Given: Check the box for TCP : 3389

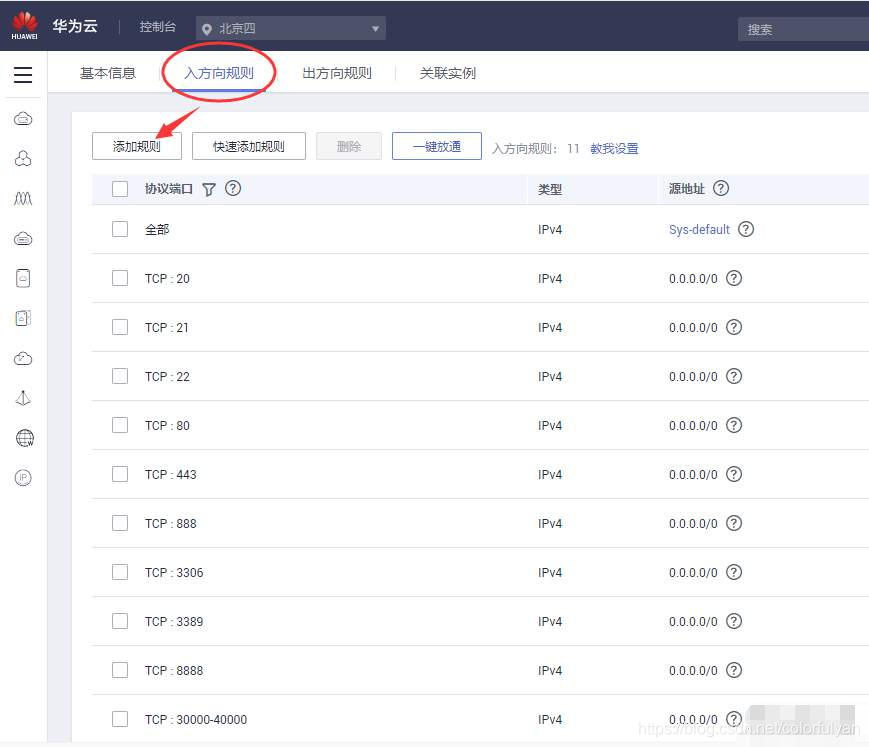Looking at the screenshot, I should tap(120, 621).
